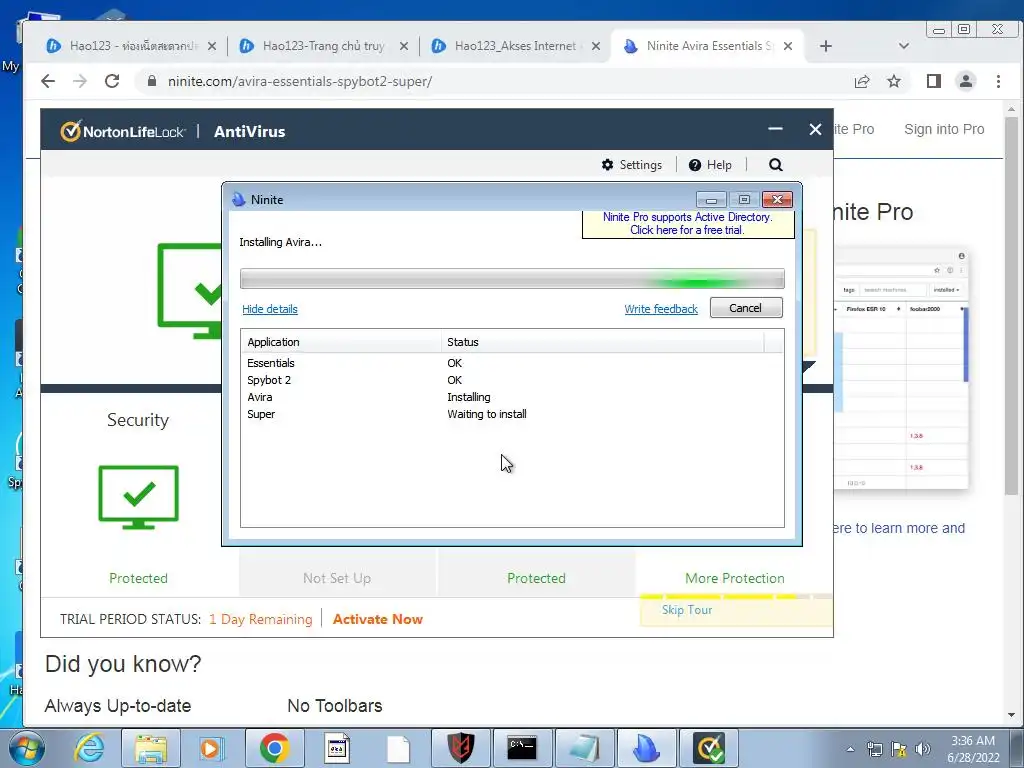Click Sign into Pro on Ninite page

(944, 129)
